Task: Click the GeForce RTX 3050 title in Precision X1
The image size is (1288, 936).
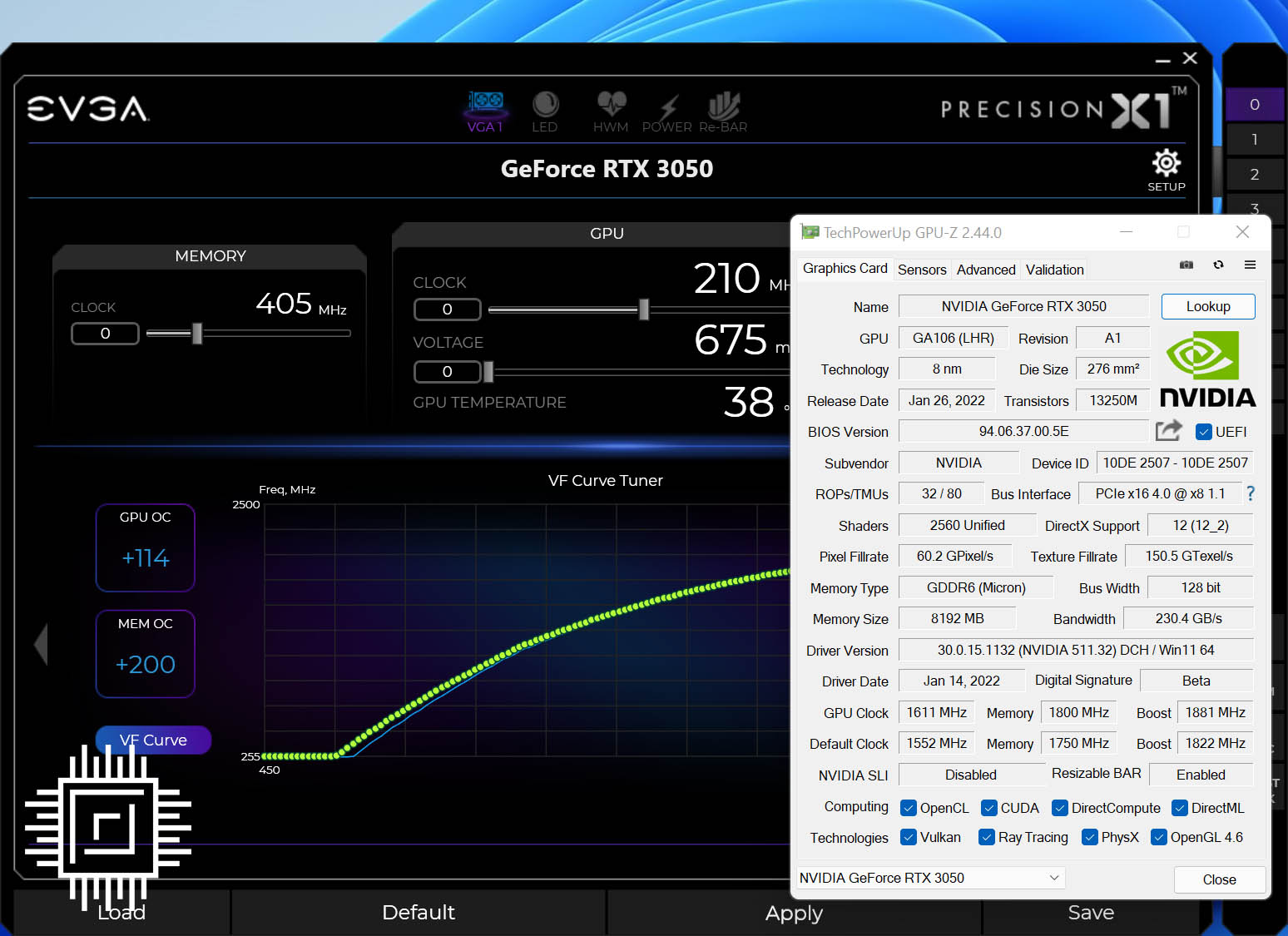Action: [x=607, y=169]
